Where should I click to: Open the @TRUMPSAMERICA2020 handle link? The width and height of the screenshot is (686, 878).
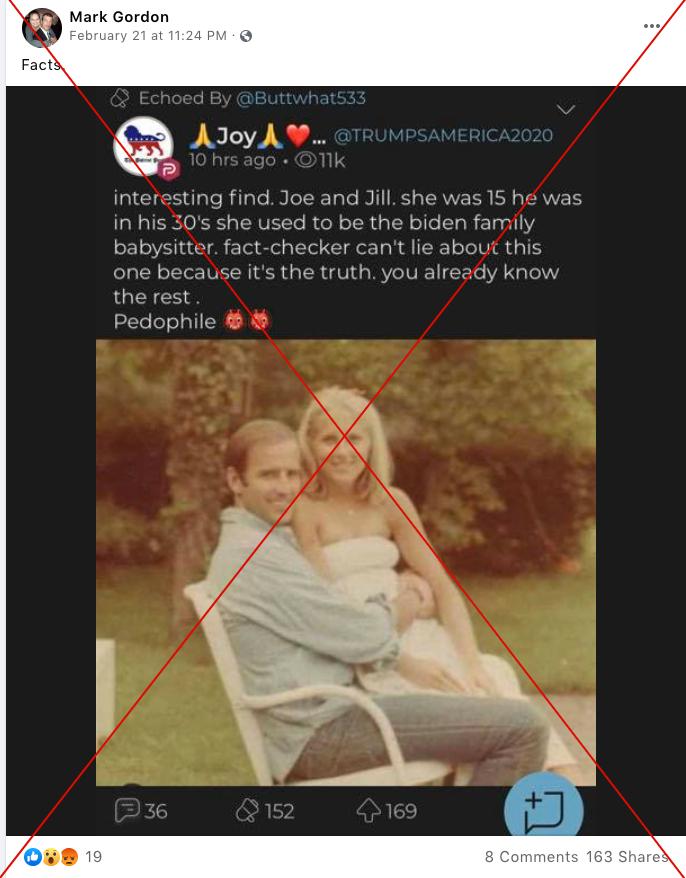click(443, 136)
